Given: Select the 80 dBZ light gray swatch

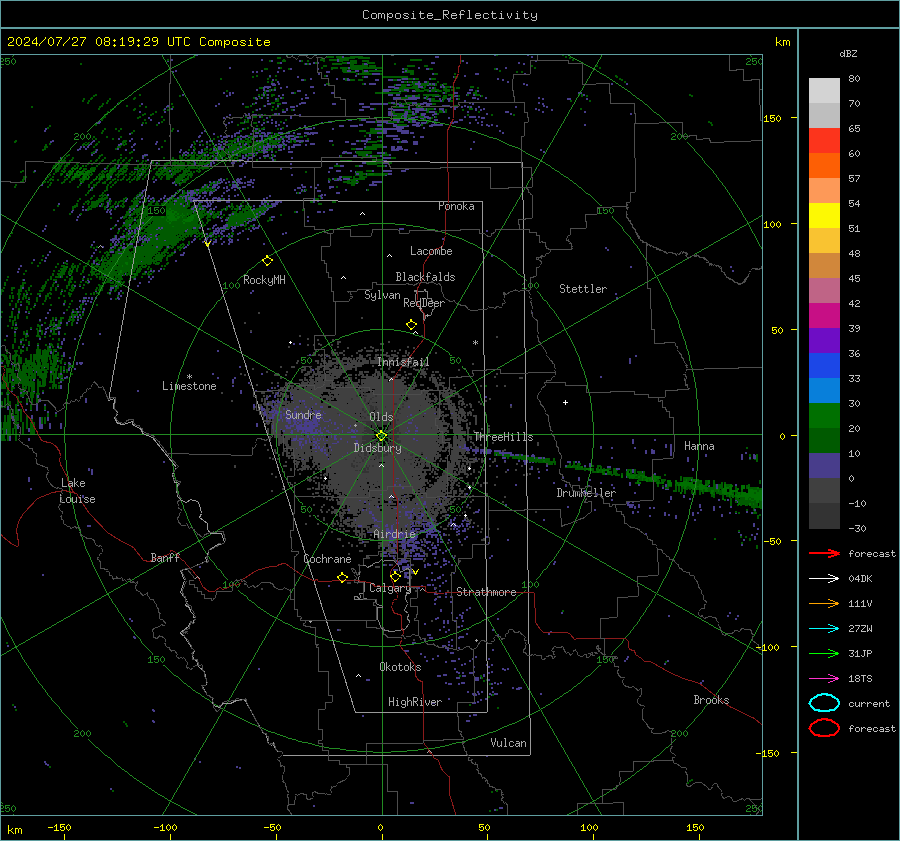Looking at the screenshot, I should 824,90.
